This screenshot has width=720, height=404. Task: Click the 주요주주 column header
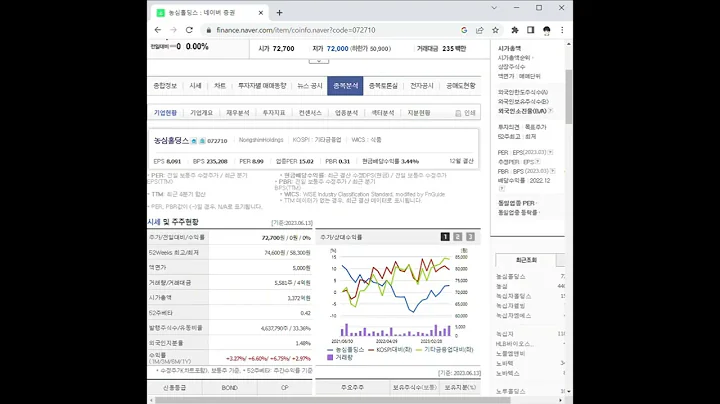tap(352, 387)
